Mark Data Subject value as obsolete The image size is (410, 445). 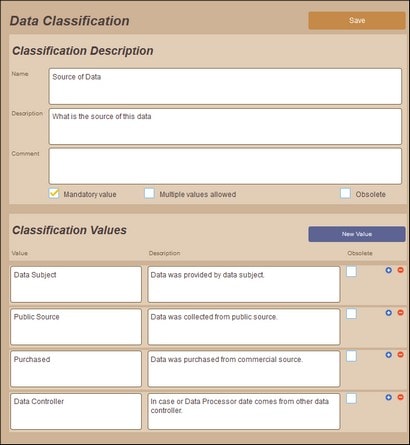tap(351, 272)
